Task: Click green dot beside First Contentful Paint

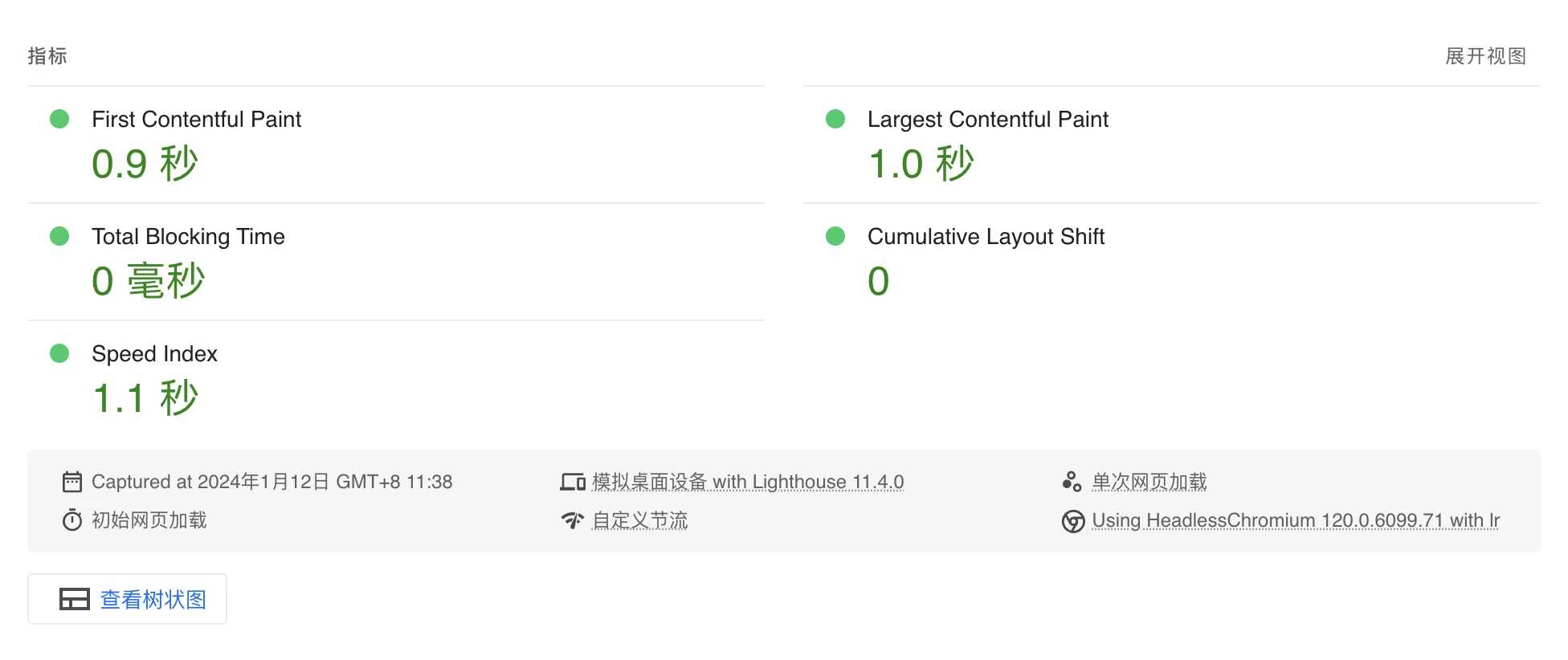Action: pos(59,119)
